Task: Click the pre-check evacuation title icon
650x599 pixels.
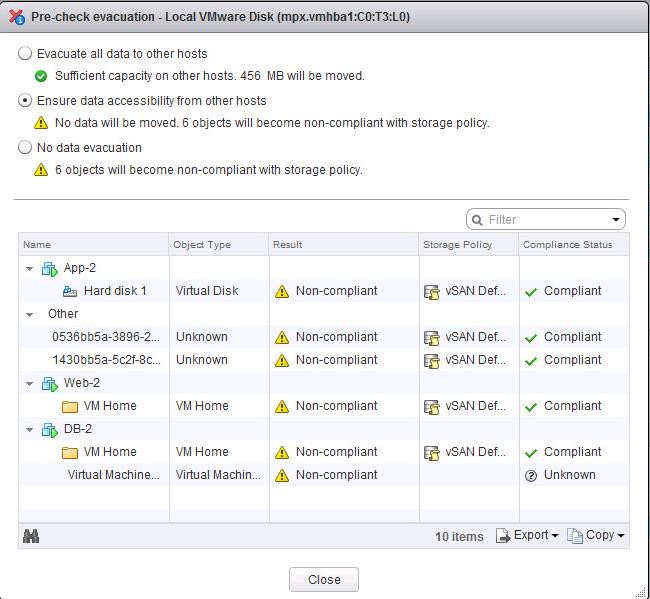Action: click(17, 17)
